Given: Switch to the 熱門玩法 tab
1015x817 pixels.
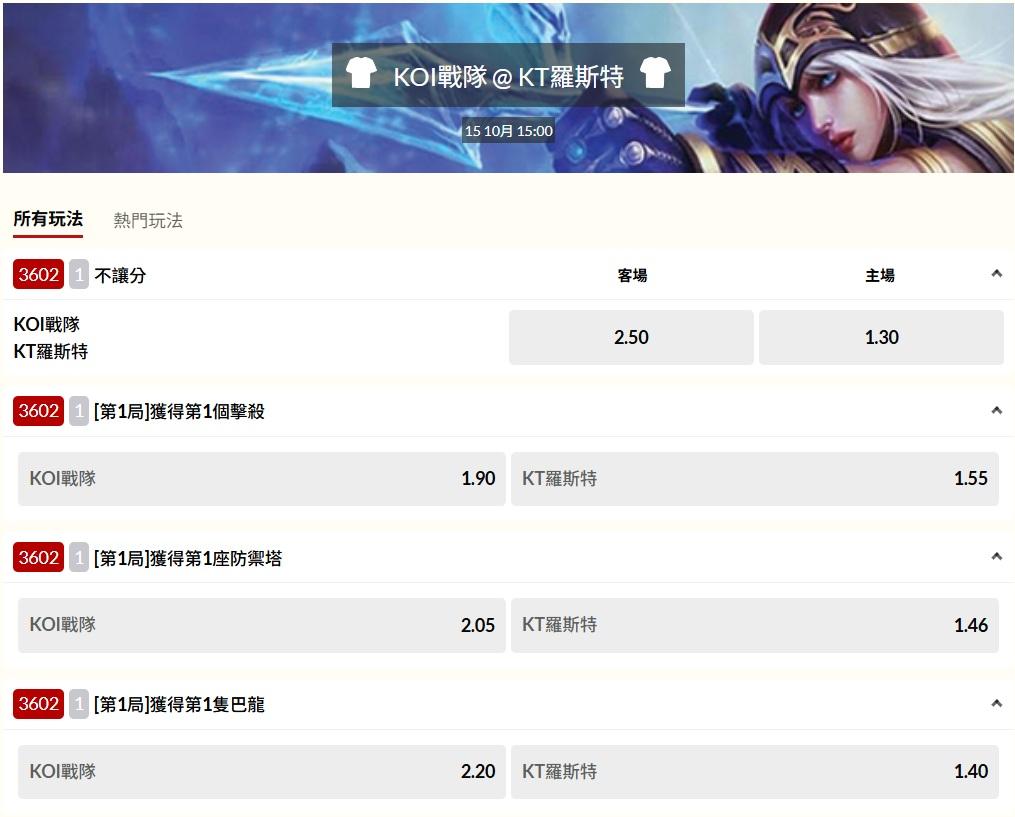Looking at the screenshot, I should pos(148,220).
